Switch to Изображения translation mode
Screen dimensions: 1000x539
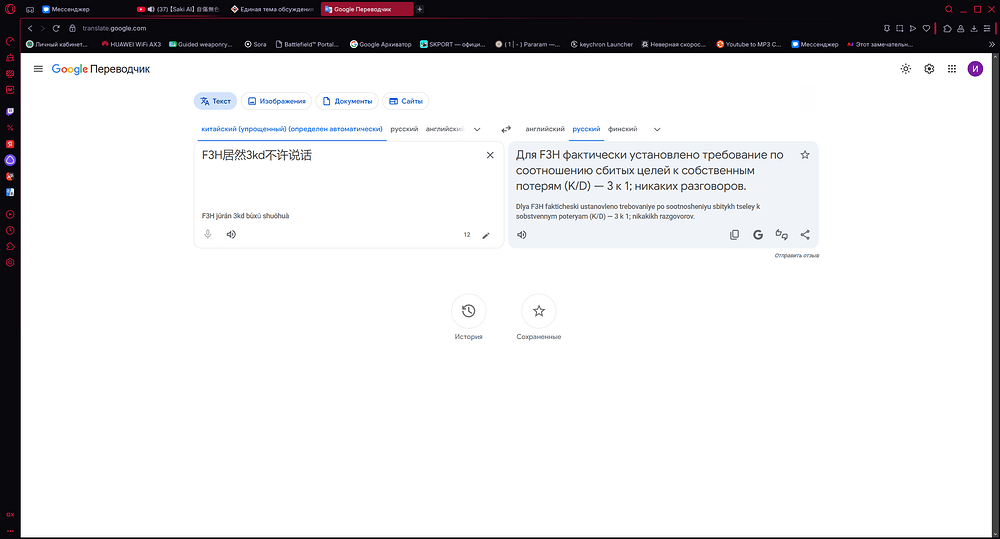click(277, 101)
